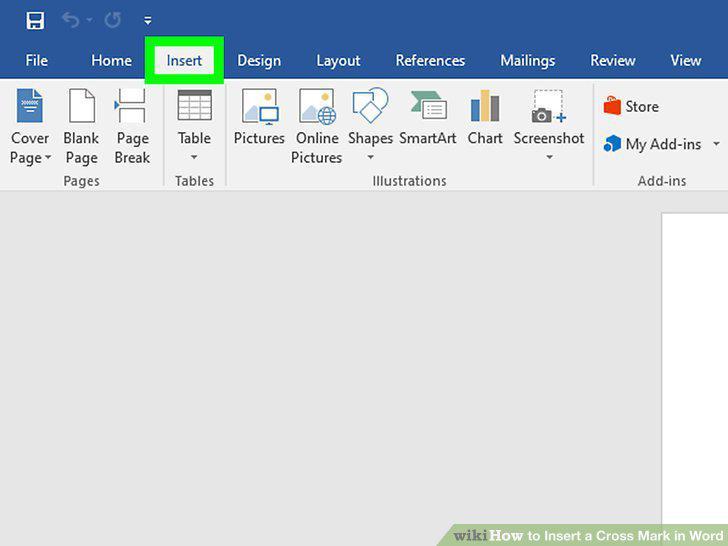Click the Save floppy disk icon
Viewport: 728px width, 546px height.
(35, 20)
